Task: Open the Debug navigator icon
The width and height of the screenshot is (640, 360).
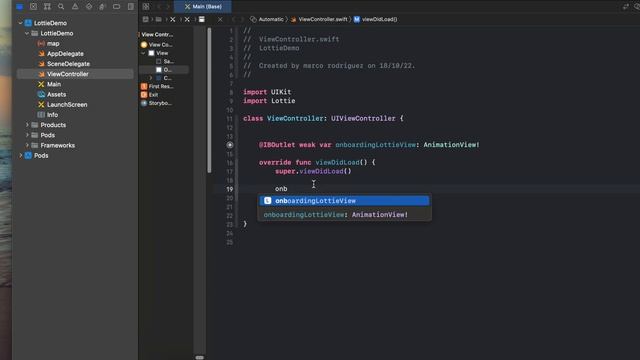Action: [x=102, y=7]
